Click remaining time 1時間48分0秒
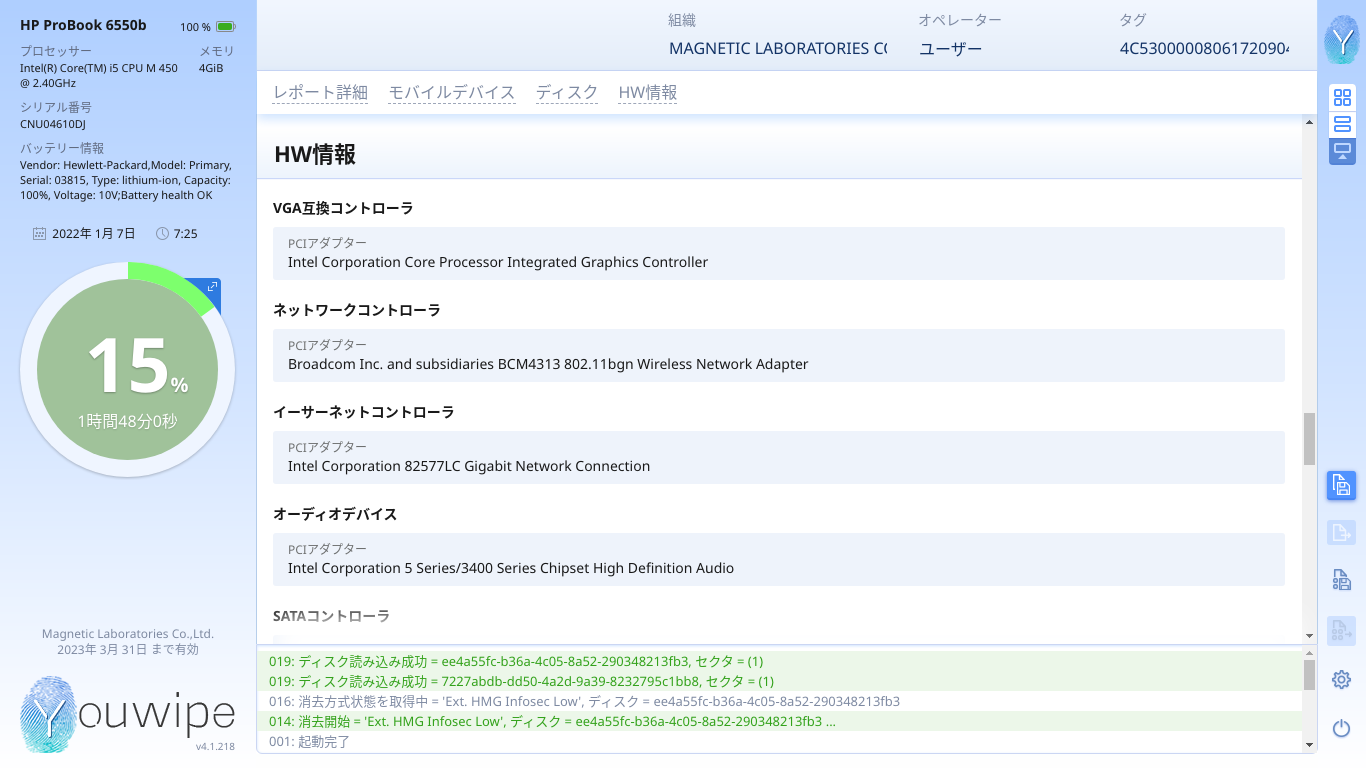 click(128, 421)
